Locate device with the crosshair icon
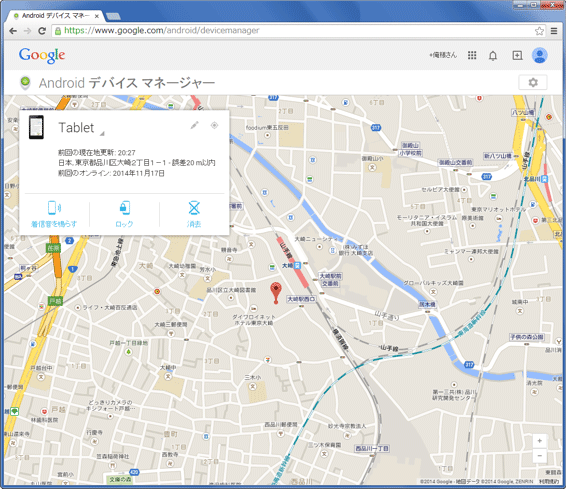Image resolution: width=566 pixels, height=489 pixels. (x=214, y=125)
